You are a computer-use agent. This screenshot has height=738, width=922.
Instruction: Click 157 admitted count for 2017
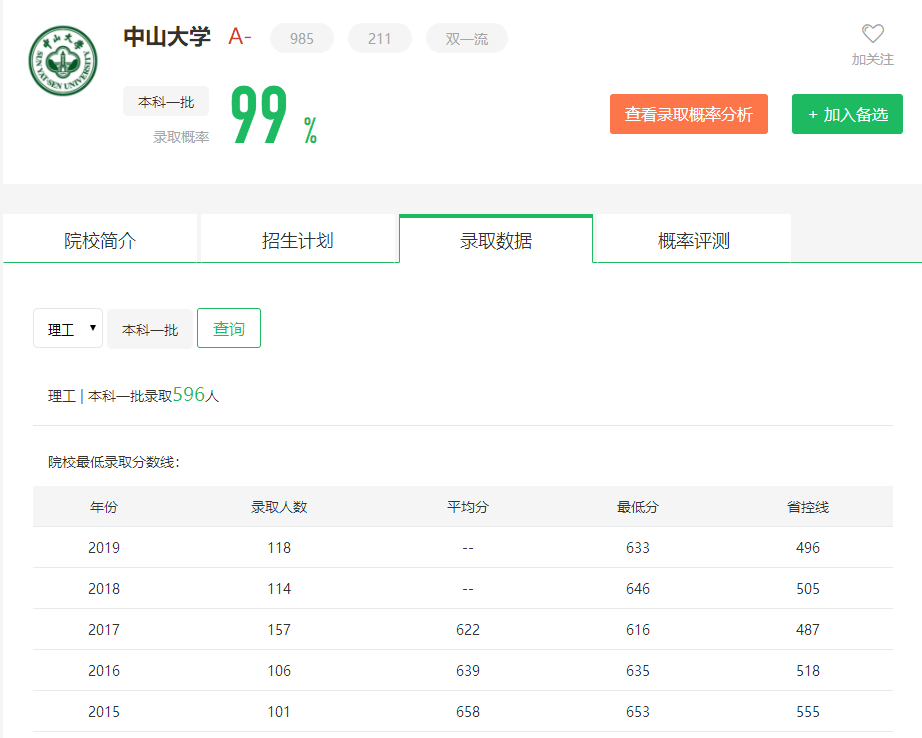pyautogui.click(x=279, y=630)
